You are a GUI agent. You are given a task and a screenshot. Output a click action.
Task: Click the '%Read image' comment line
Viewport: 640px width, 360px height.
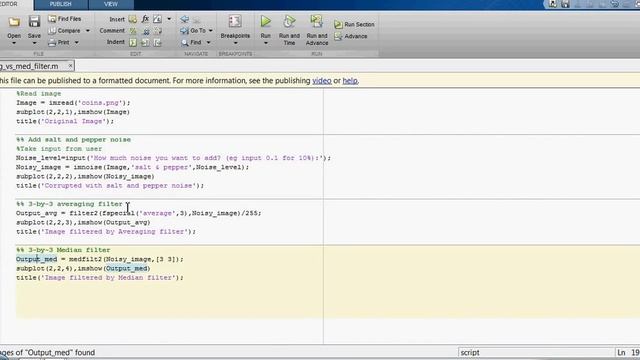pos(38,94)
